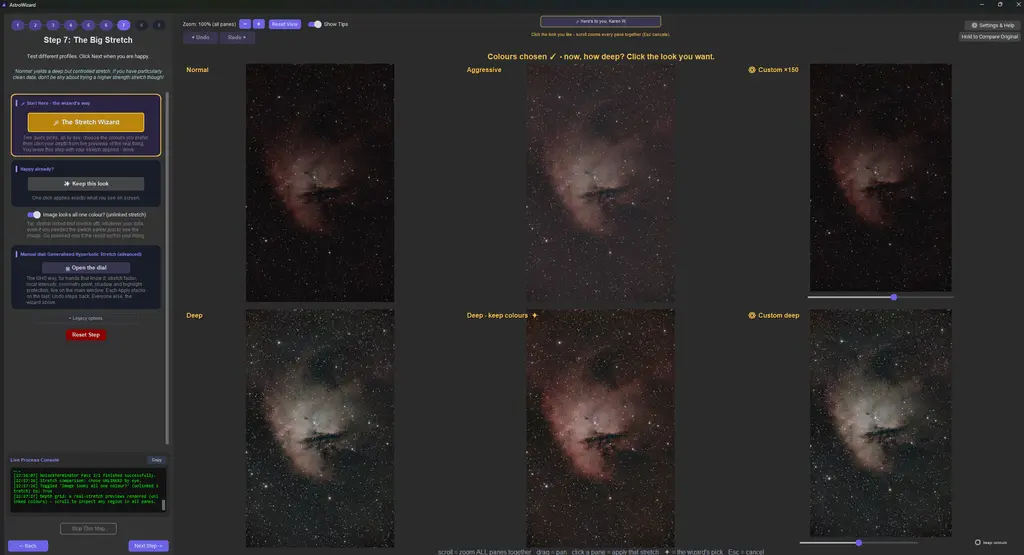Choose the Custom ×150 stretch preview
1024x555 pixels.
[x=880, y=178]
